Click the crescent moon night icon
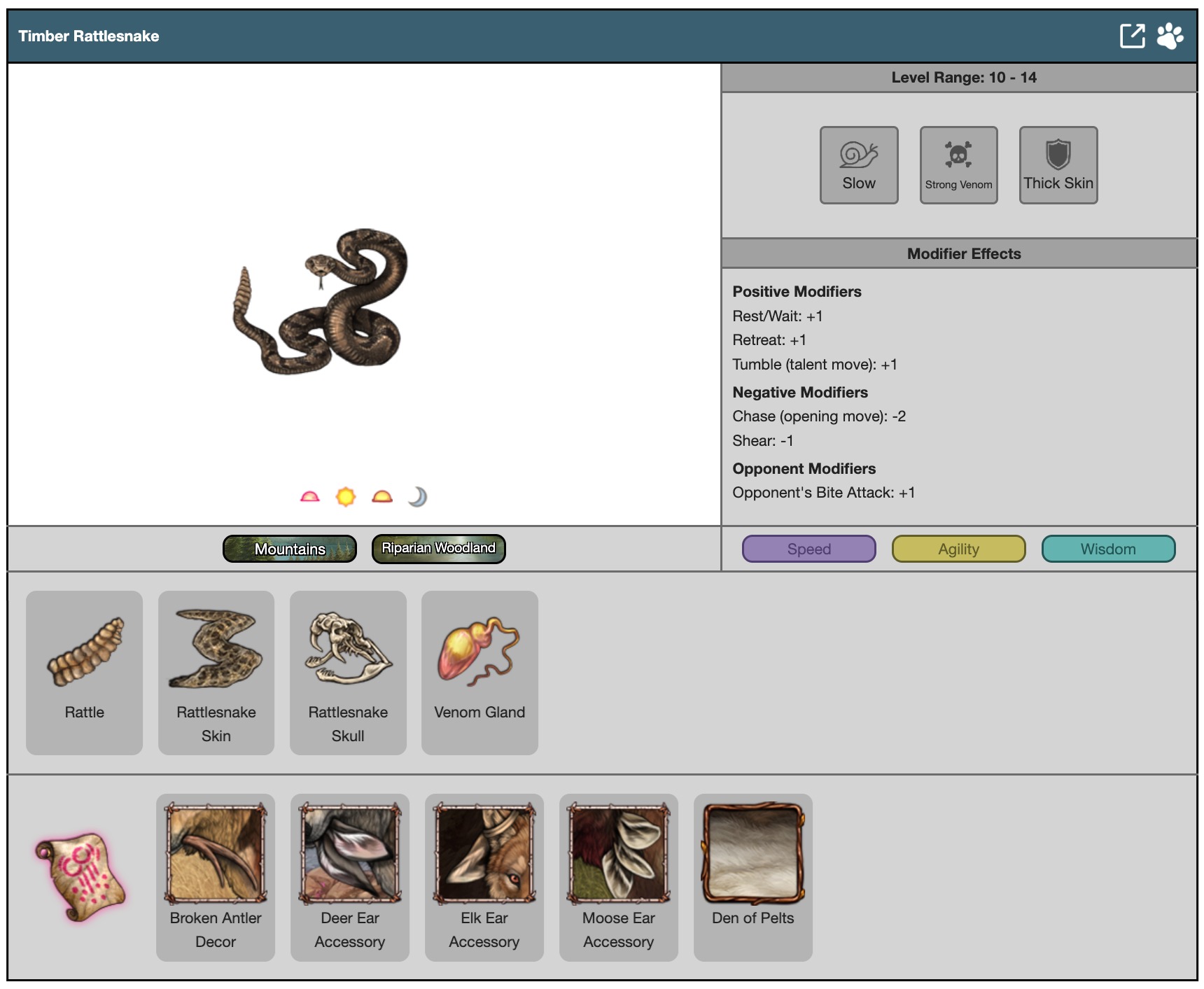Screen dimensions: 1204x989 point(417,496)
